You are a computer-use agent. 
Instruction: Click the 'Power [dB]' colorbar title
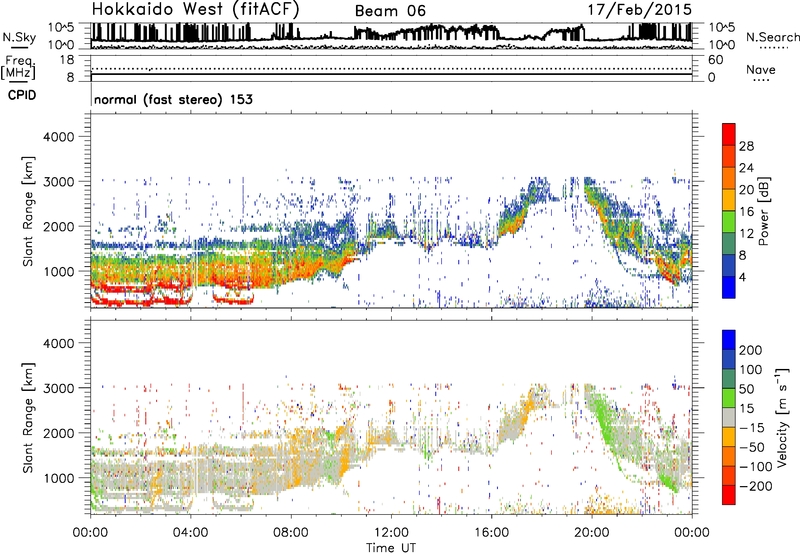(x=764, y=211)
